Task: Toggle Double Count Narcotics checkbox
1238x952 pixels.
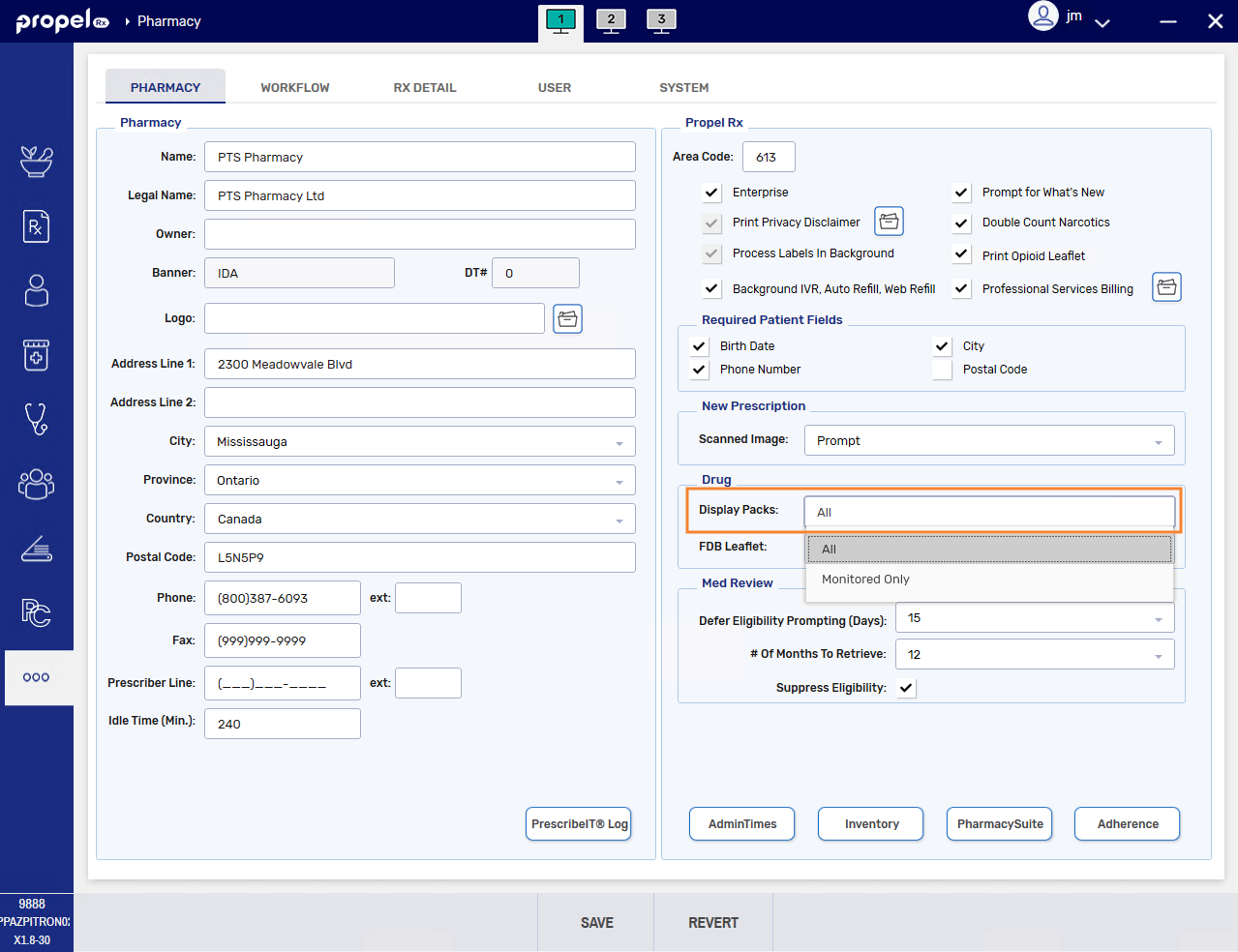Action: (x=962, y=223)
